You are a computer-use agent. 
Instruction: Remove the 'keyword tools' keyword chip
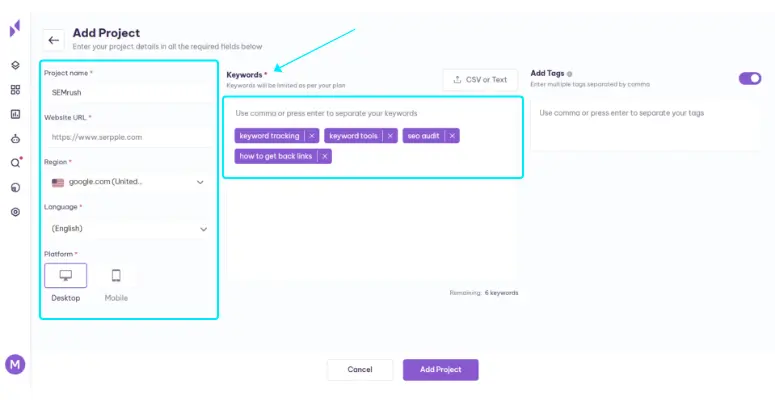pyautogui.click(x=390, y=136)
